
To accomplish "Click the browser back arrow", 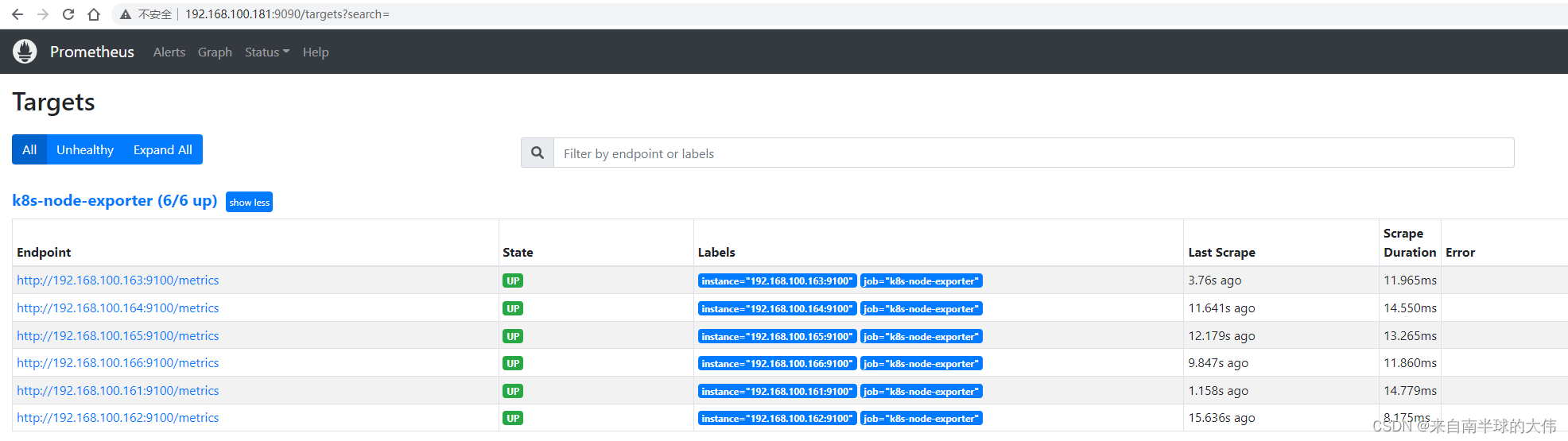I will point(17,14).
